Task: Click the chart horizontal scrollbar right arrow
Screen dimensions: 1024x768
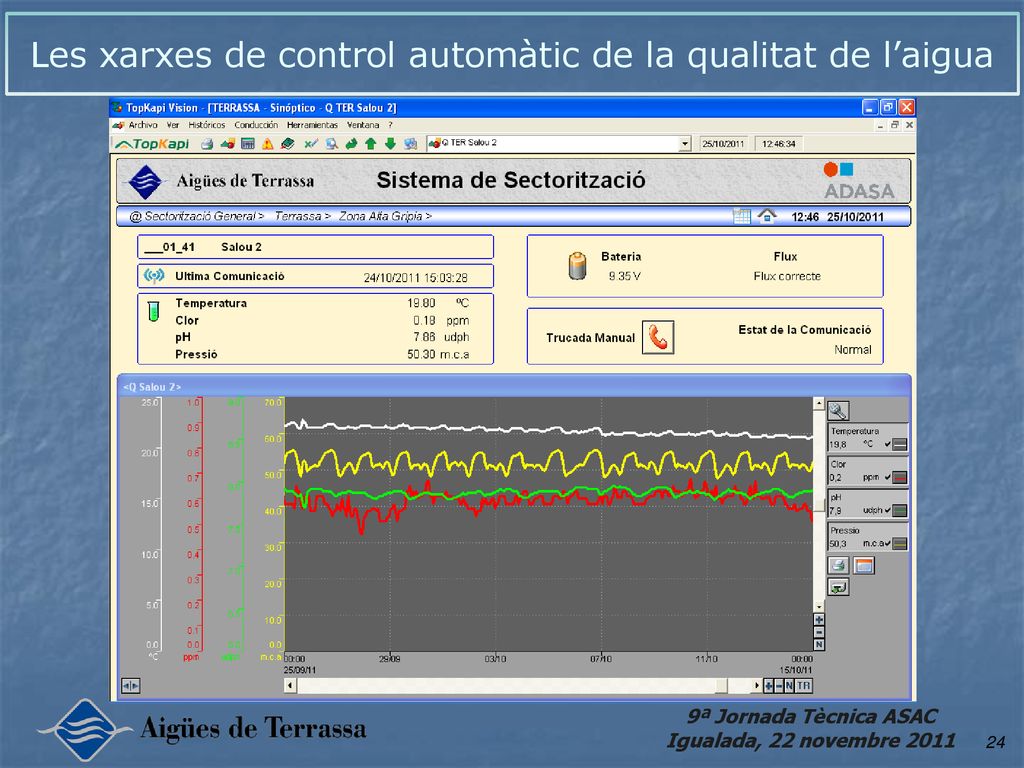Action: pyautogui.click(x=757, y=686)
